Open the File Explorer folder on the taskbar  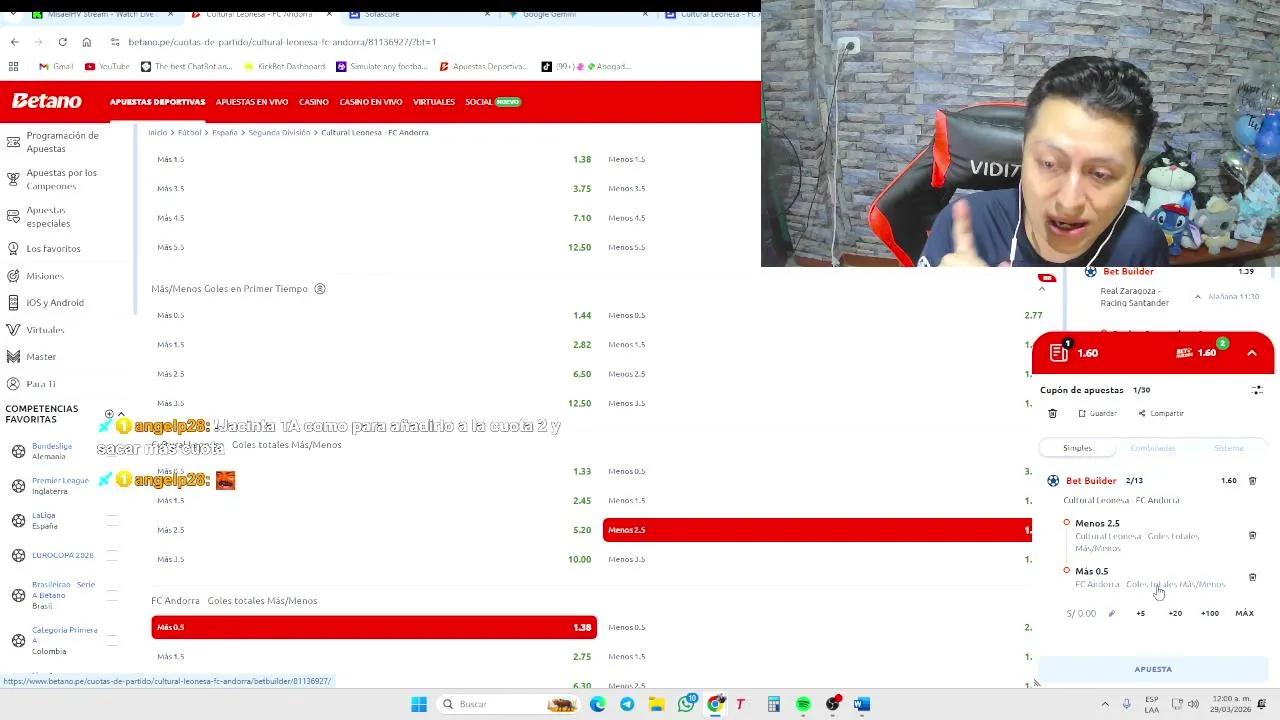(x=656, y=704)
